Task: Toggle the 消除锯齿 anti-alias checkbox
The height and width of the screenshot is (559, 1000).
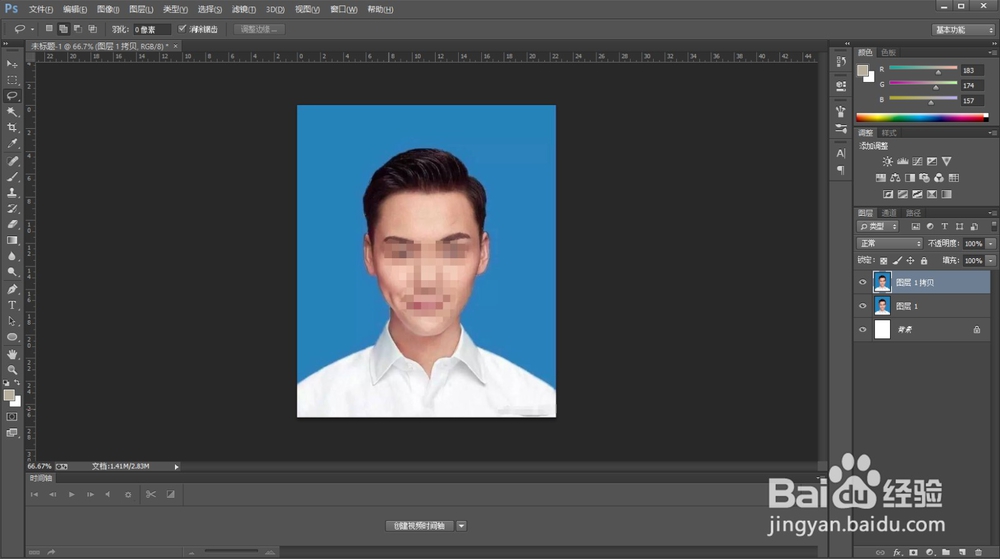Action: [182, 29]
